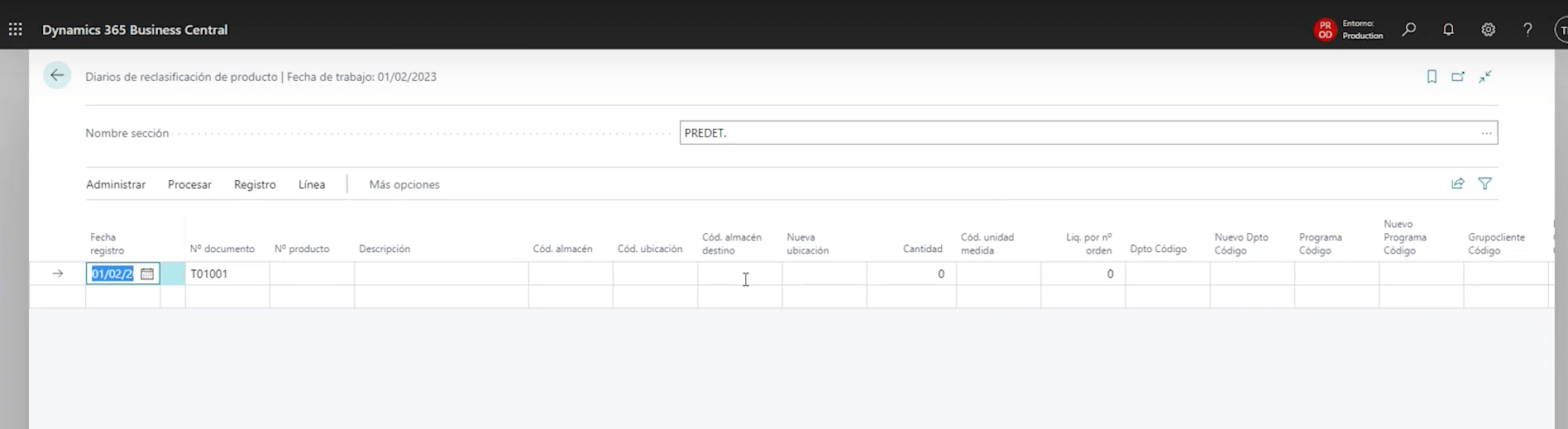The image size is (1568, 429).
Task: Open page in new window icon
Action: 1458,77
